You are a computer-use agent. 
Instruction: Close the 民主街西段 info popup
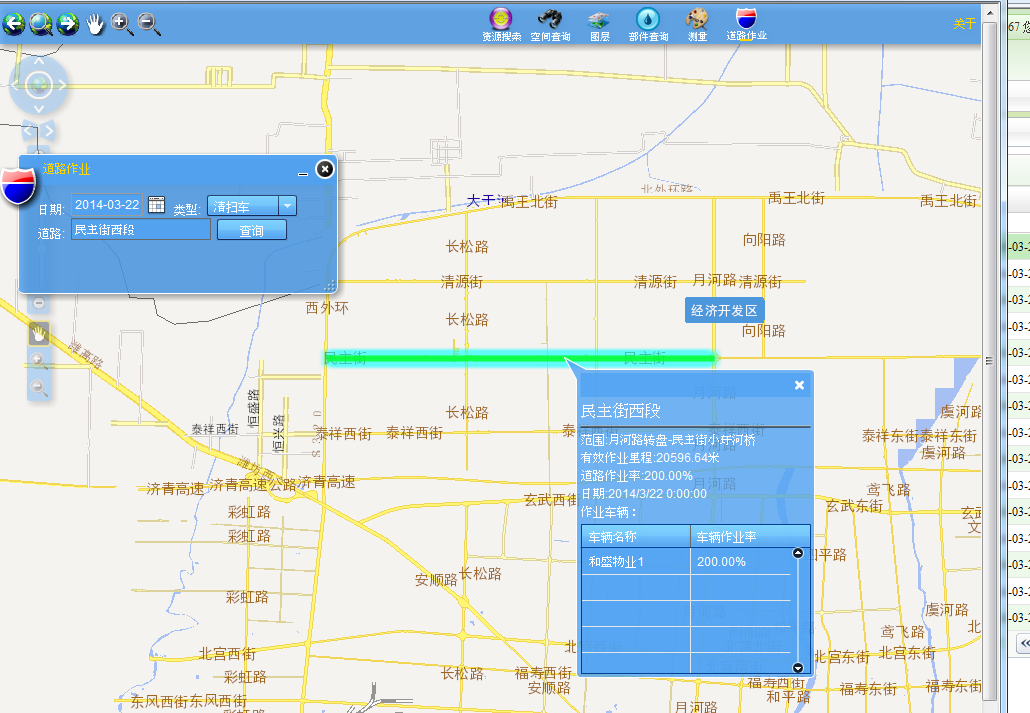click(x=799, y=385)
